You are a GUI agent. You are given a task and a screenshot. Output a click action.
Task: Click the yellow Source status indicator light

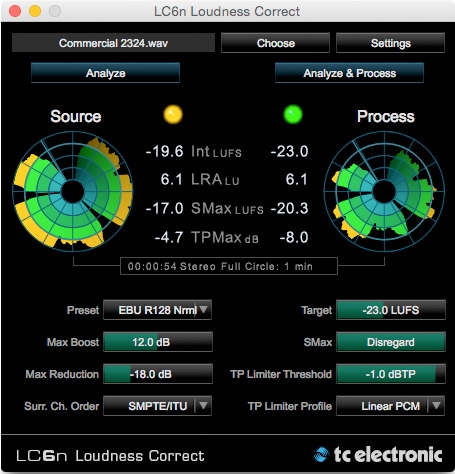173,114
